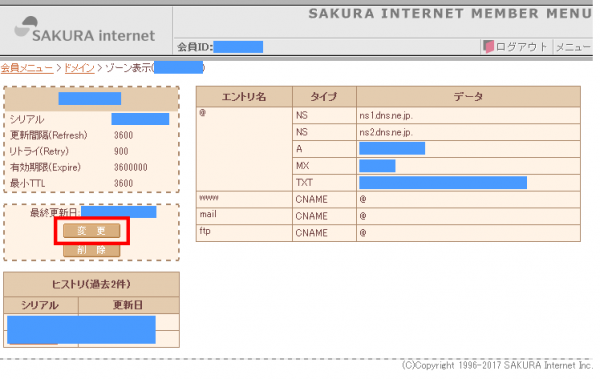The height and width of the screenshot is (379, 600).
Task: Click the TXT record type cell
Action: point(324,183)
